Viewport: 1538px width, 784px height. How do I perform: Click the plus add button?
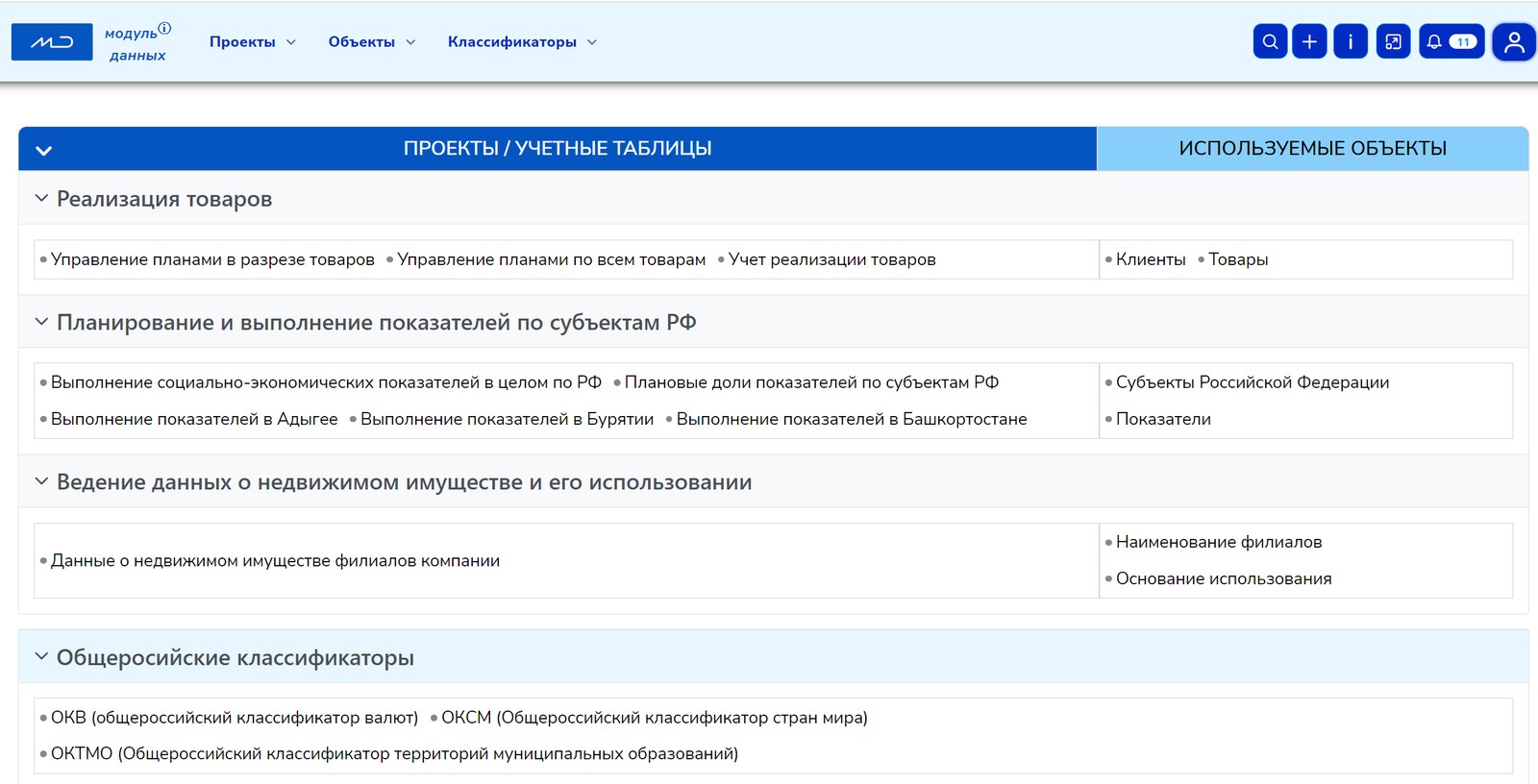coord(1309,41)
